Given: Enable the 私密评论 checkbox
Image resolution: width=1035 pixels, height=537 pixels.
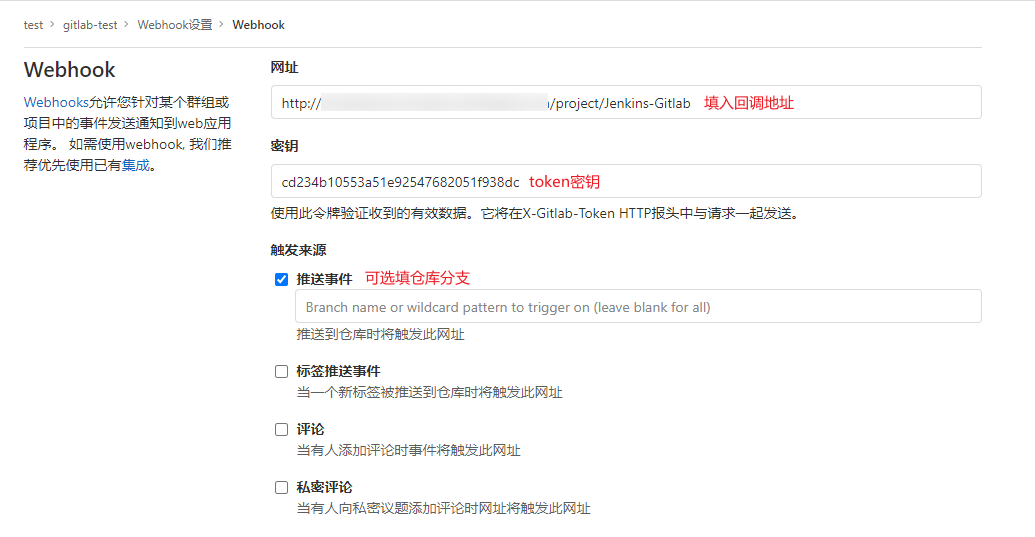Looking at the screenshot, I should click(282, 488).
